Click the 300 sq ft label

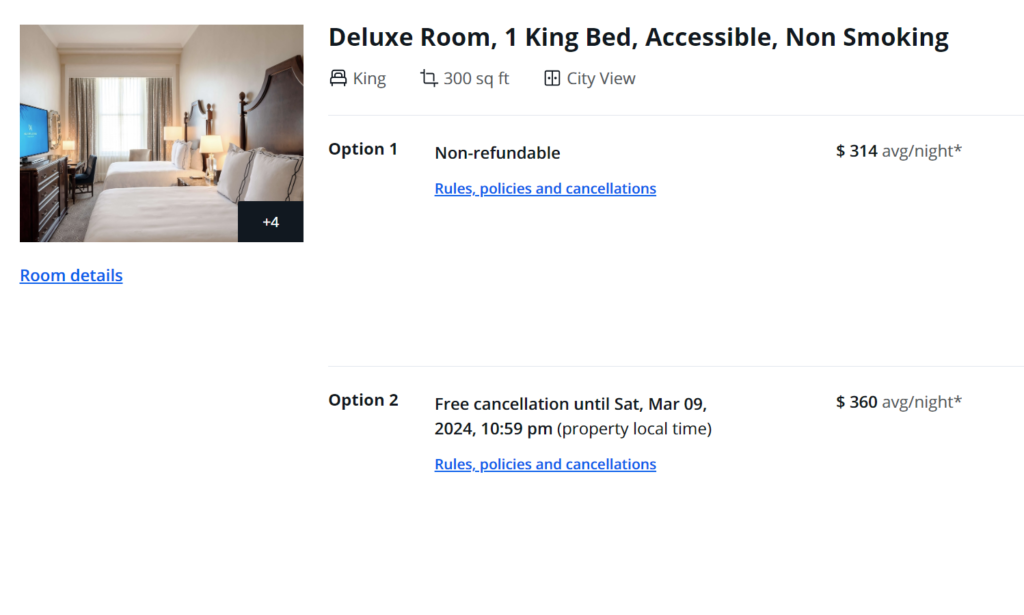pyautogui.click(x=476, y=78)
